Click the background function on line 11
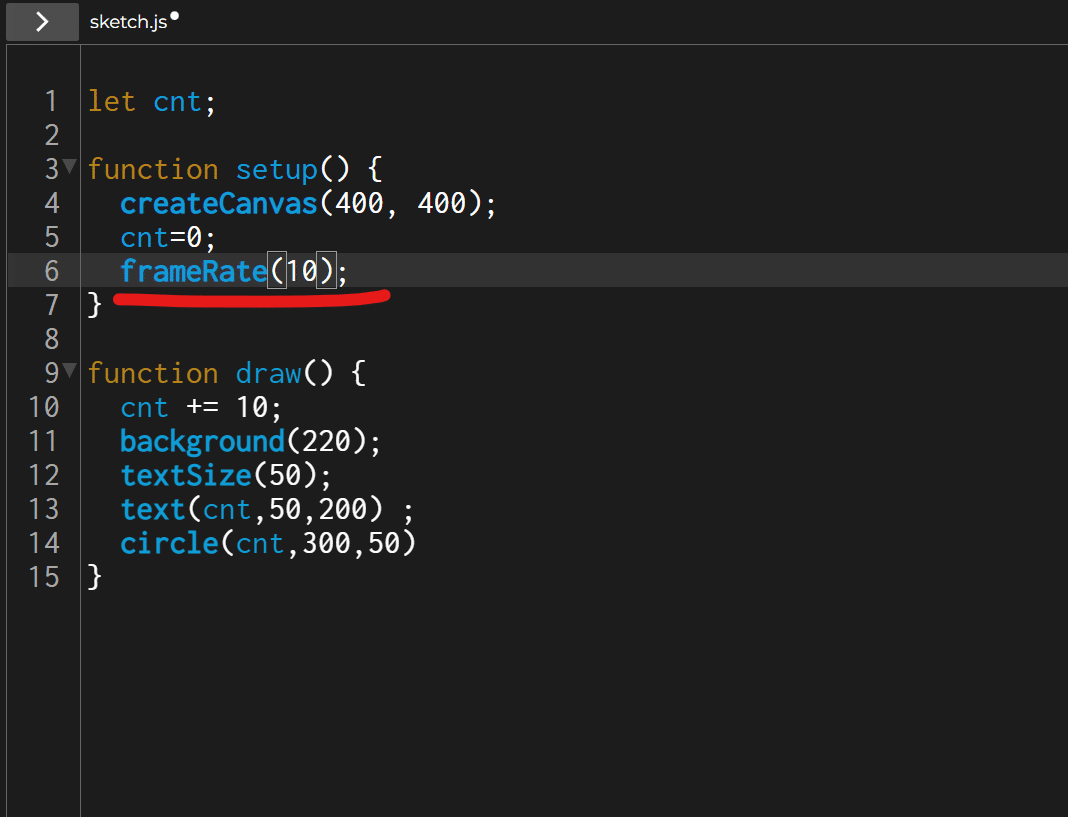 pyautogui.click(x=202, y=441)
